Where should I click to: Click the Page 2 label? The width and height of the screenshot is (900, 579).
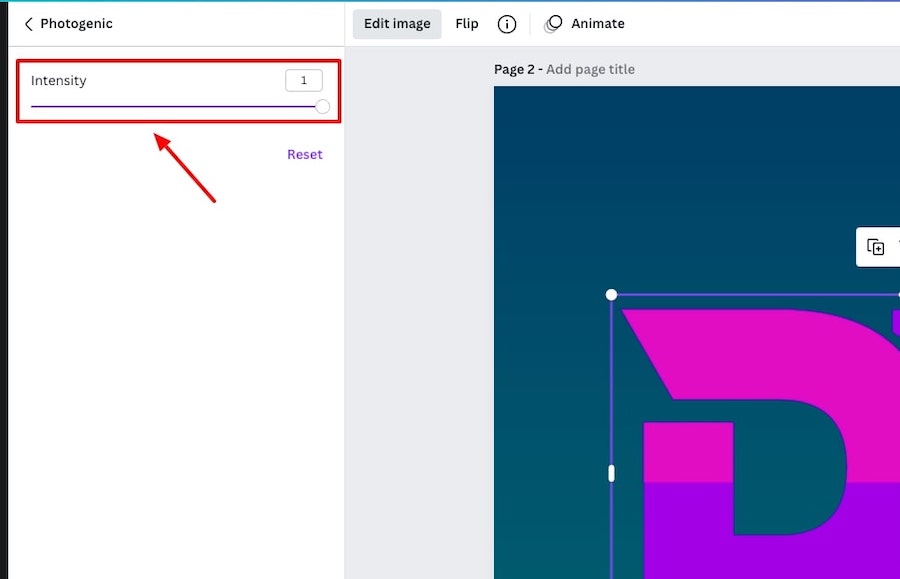(x=516, y=69)
